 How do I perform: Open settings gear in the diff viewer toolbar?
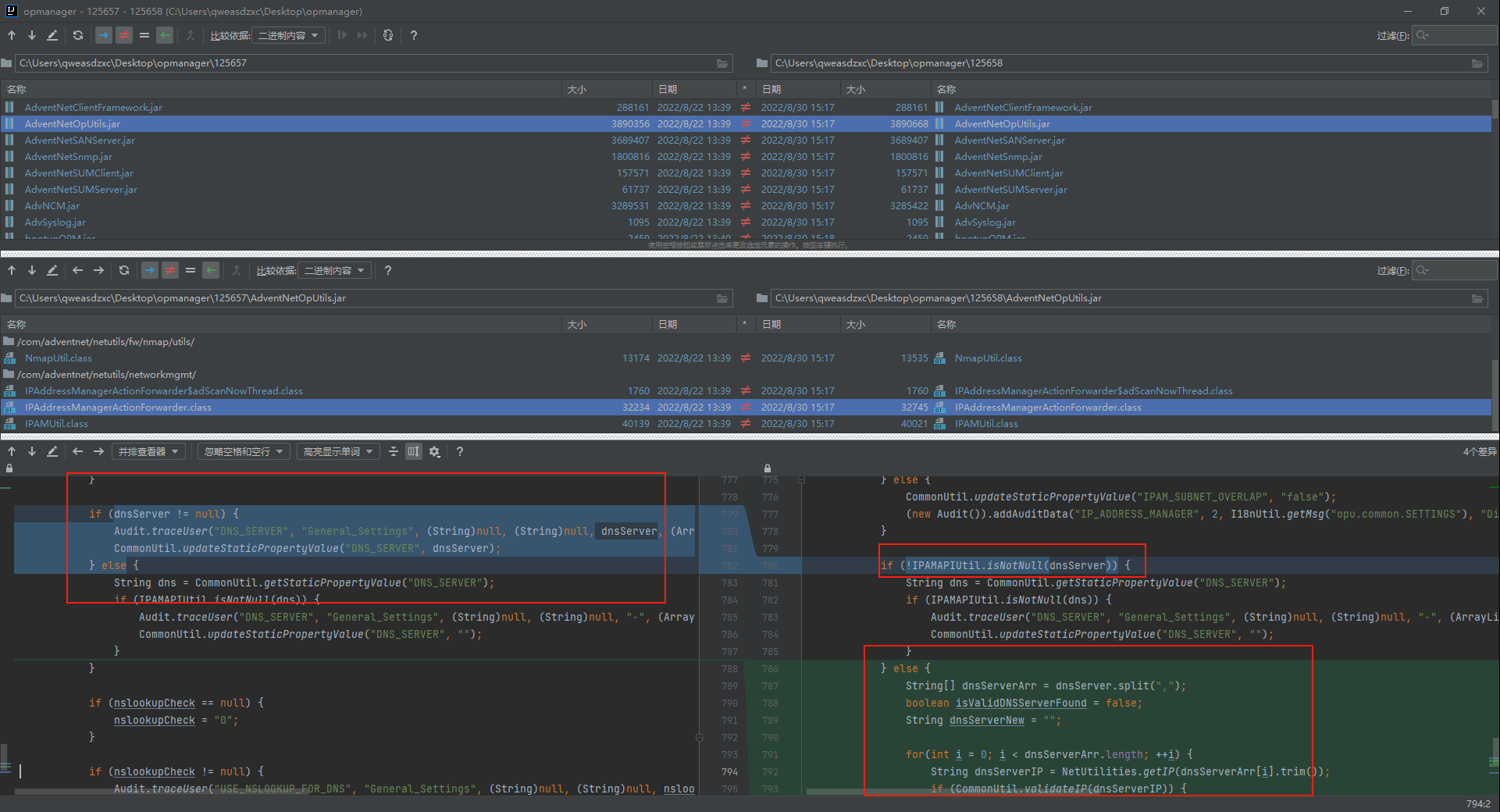coord(435,451)
